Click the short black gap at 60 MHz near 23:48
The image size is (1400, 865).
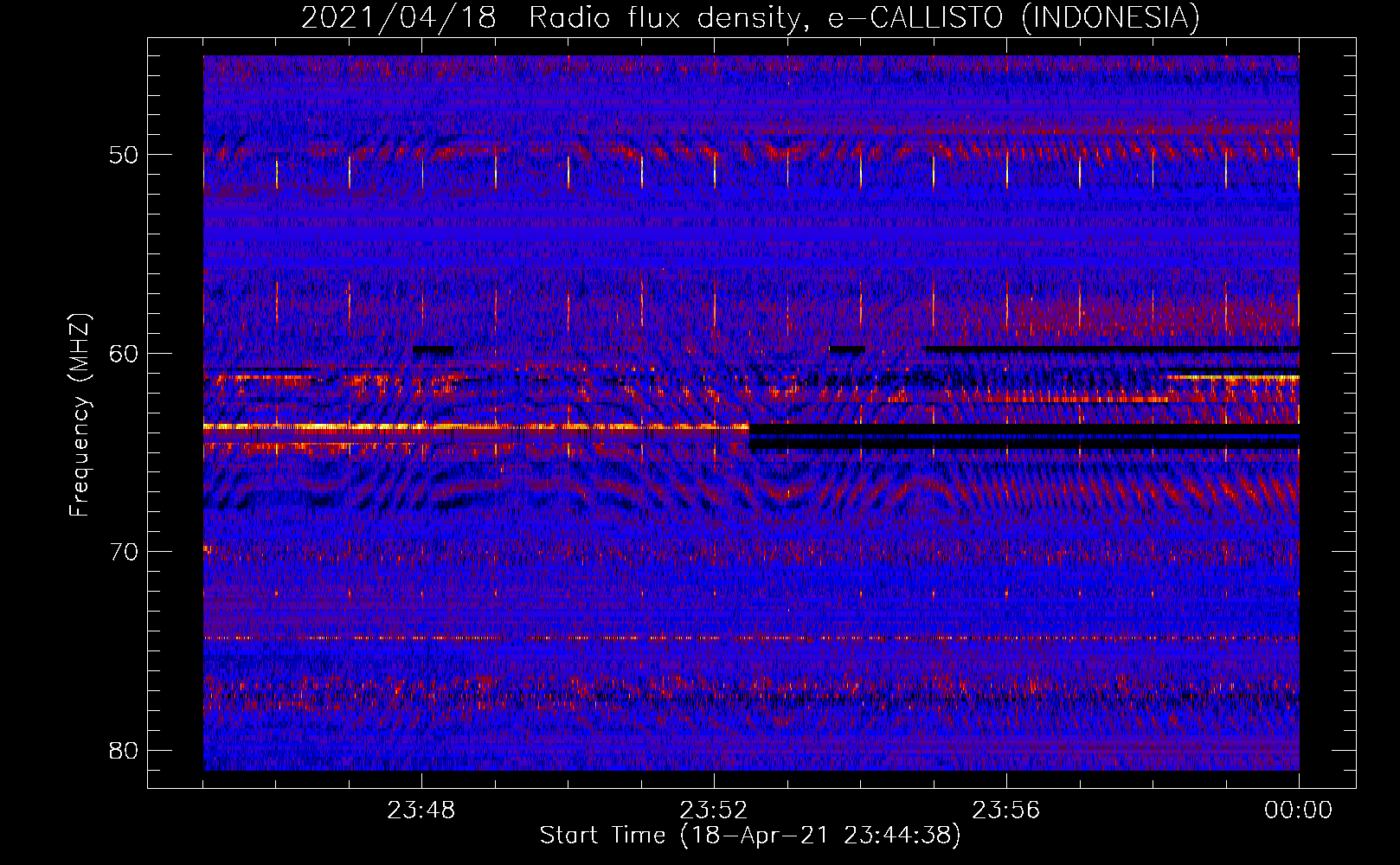pyautogui.click(x=433, y=349)
